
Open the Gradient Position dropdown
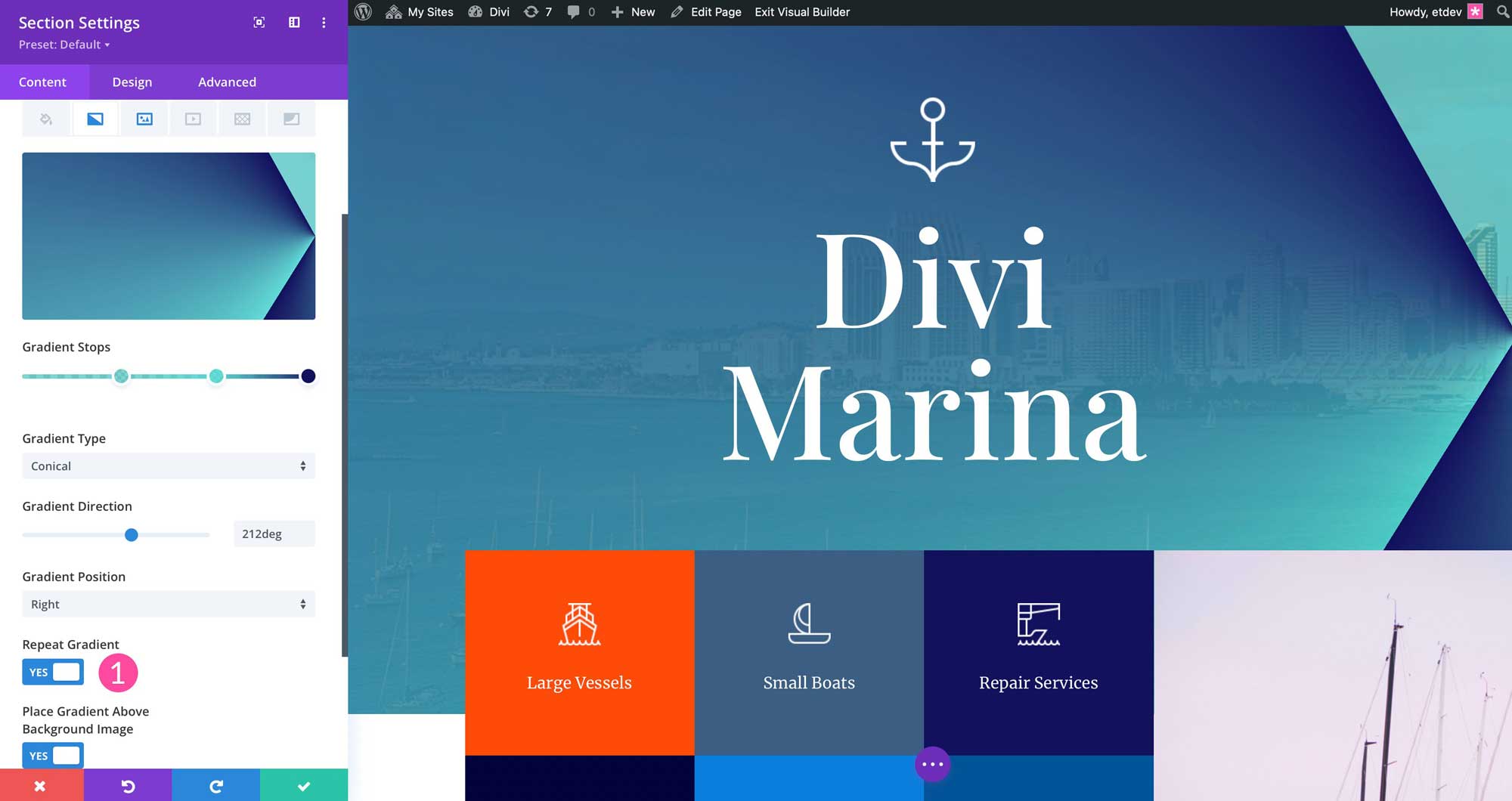click(x=169, y=604)
